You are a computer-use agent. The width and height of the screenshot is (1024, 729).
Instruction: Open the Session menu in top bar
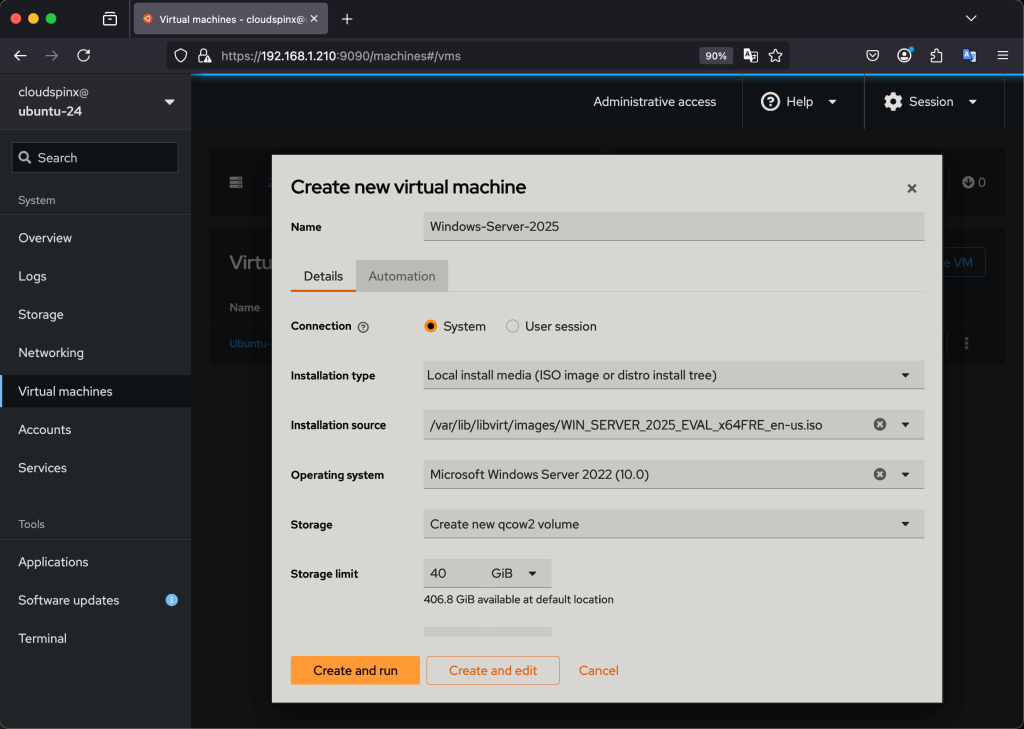point(930,102)
